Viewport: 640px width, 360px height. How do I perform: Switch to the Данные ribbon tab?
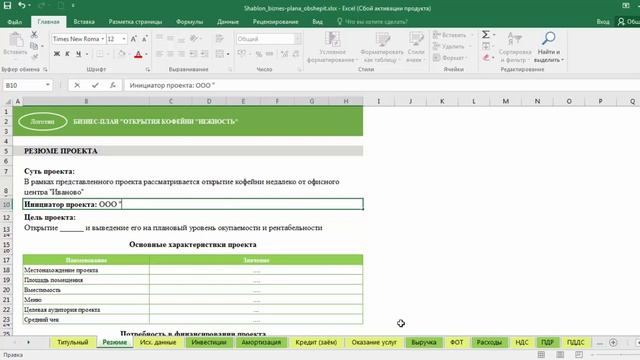[x=228, y=22]
